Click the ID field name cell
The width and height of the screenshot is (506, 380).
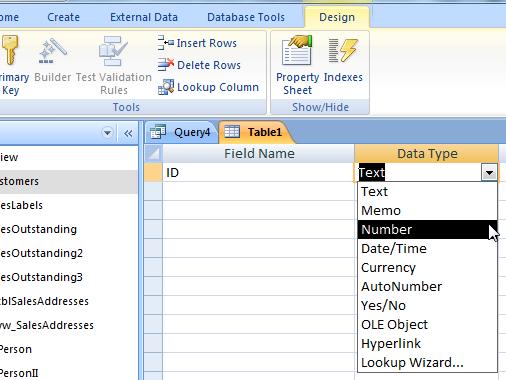pyautogui.click(x=258, y=173)
